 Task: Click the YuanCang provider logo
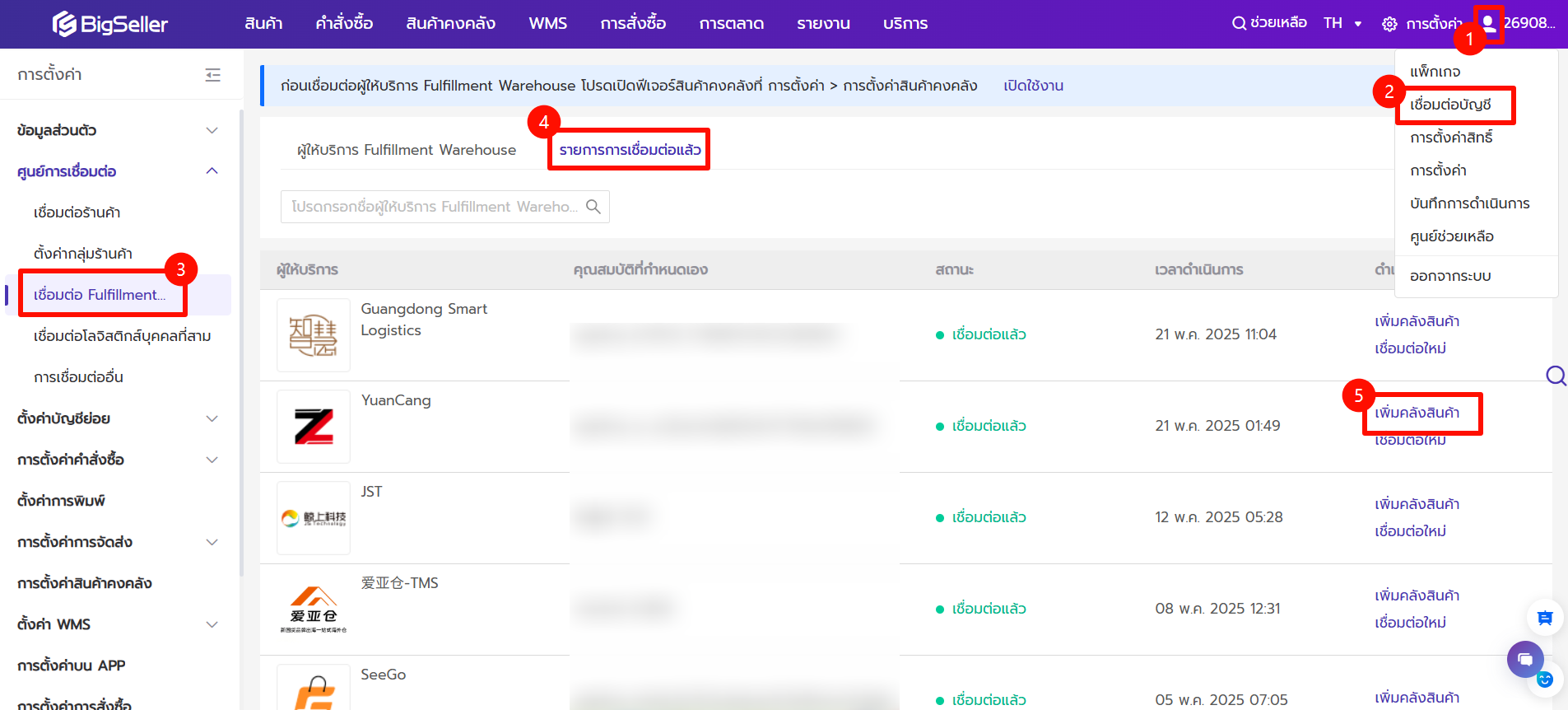click(x=314, y=427)
